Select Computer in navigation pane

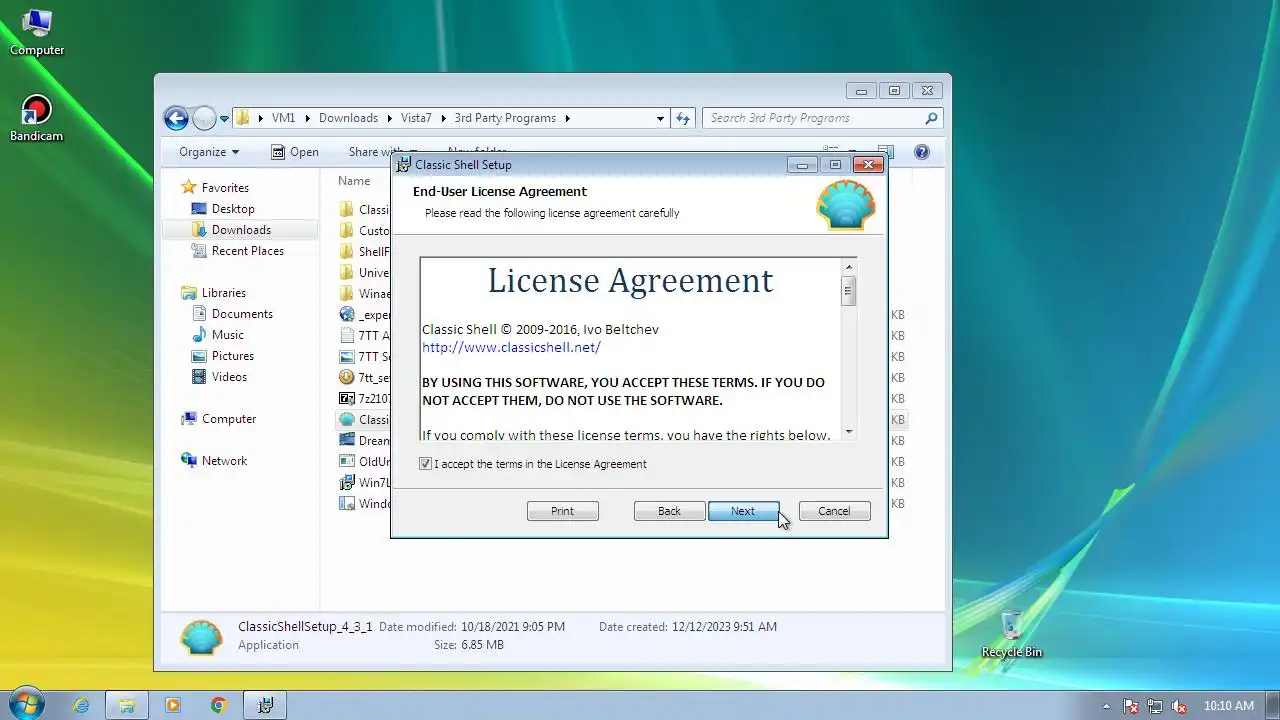229,419
